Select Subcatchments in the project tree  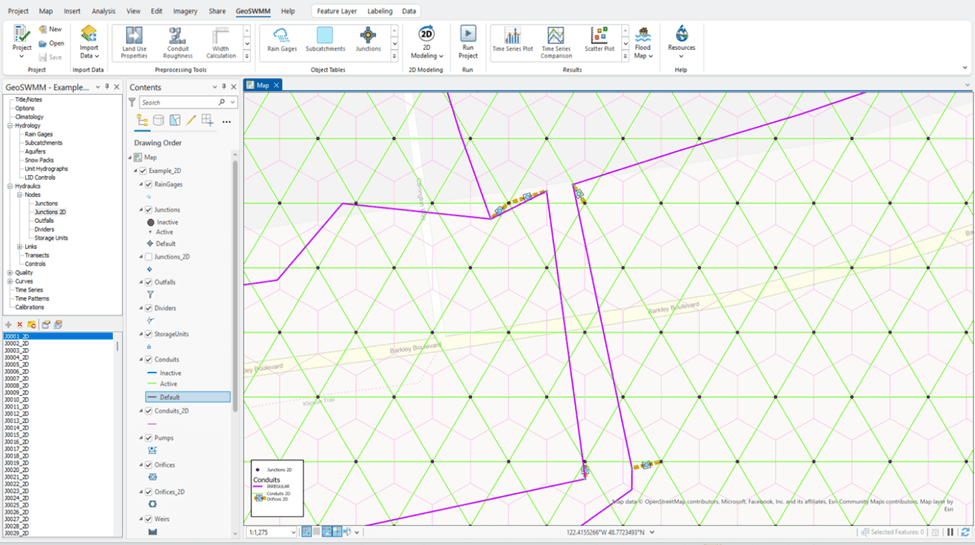pyautogui.click(x=43, y=143)
